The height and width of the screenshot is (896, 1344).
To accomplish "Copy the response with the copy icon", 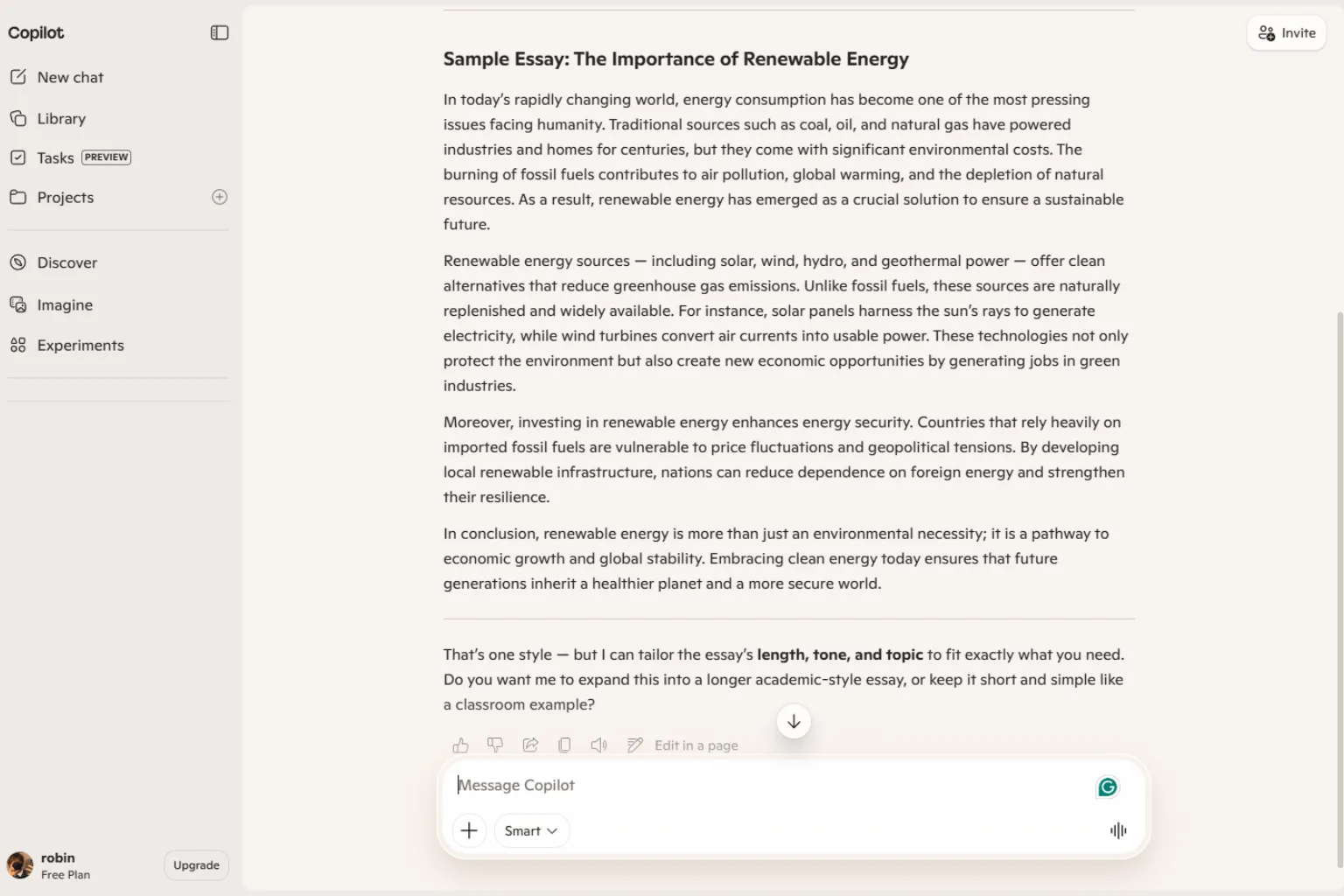I will 564,745.
